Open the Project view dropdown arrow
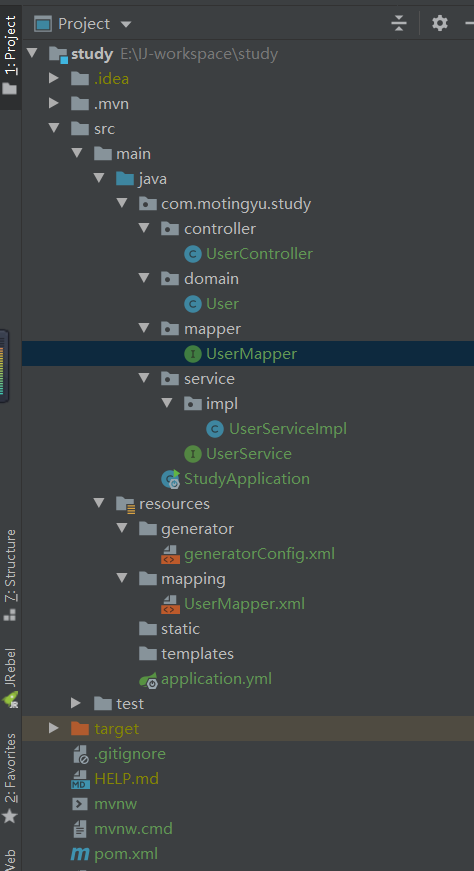 click(126, 24)
